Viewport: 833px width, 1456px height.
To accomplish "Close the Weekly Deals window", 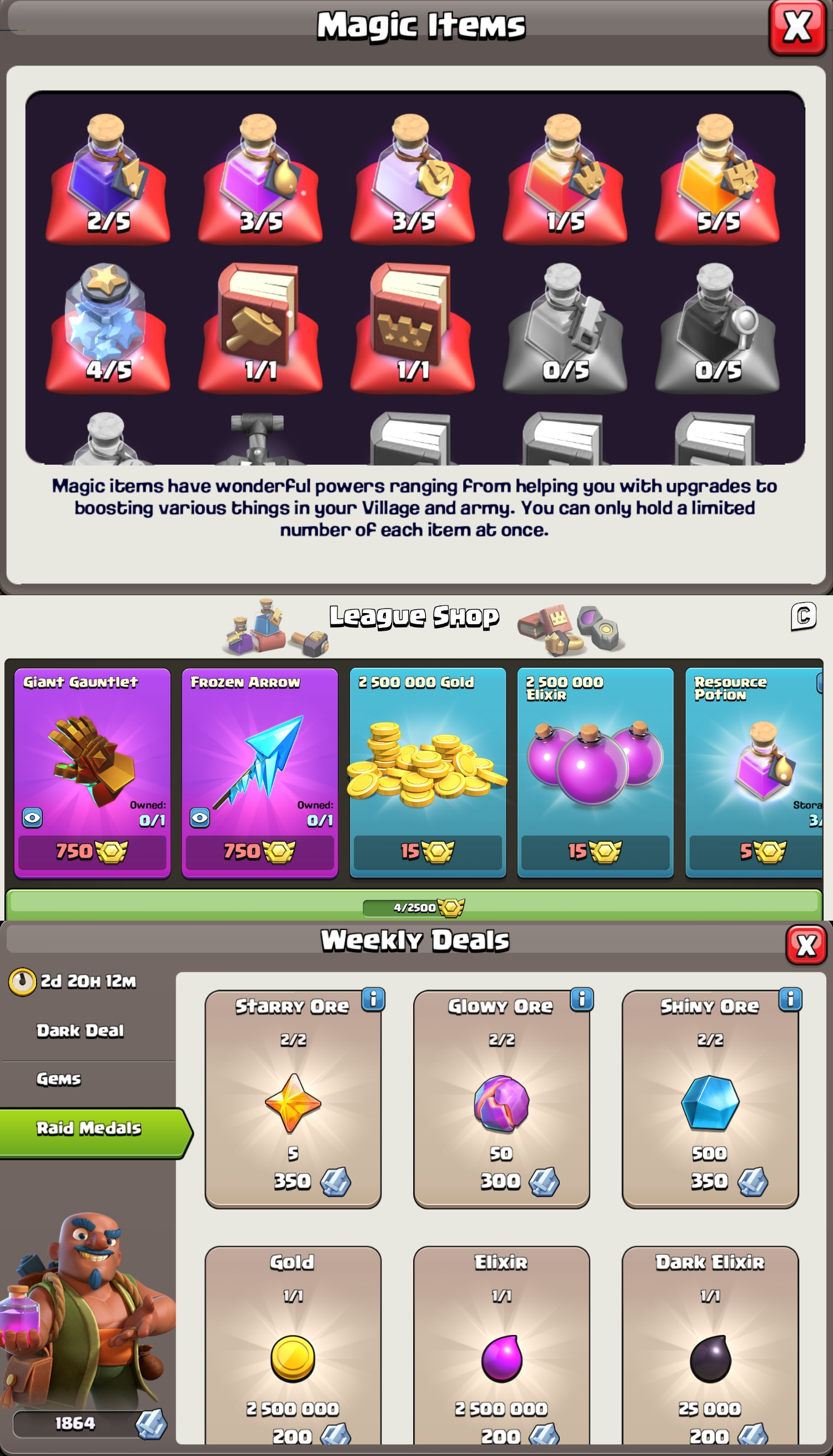I will click(806, 945).
